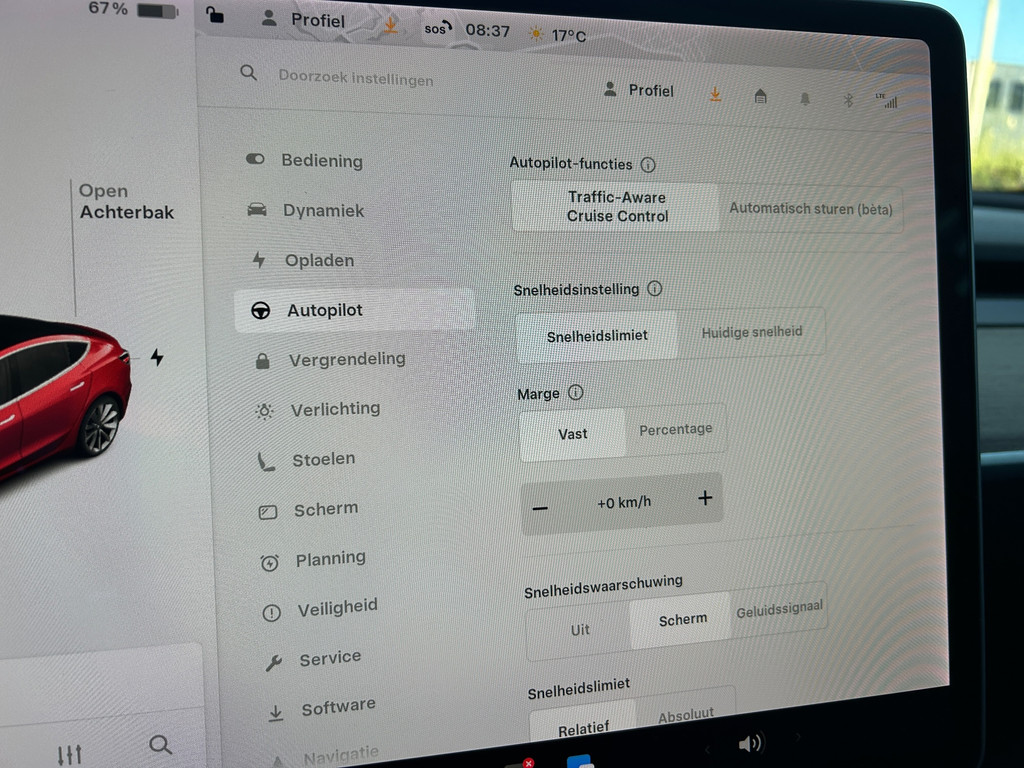This screenshot has height=768, width=1024.
Task: Tap the sun weather icon beside 17°C
Action: coord(536,33)
